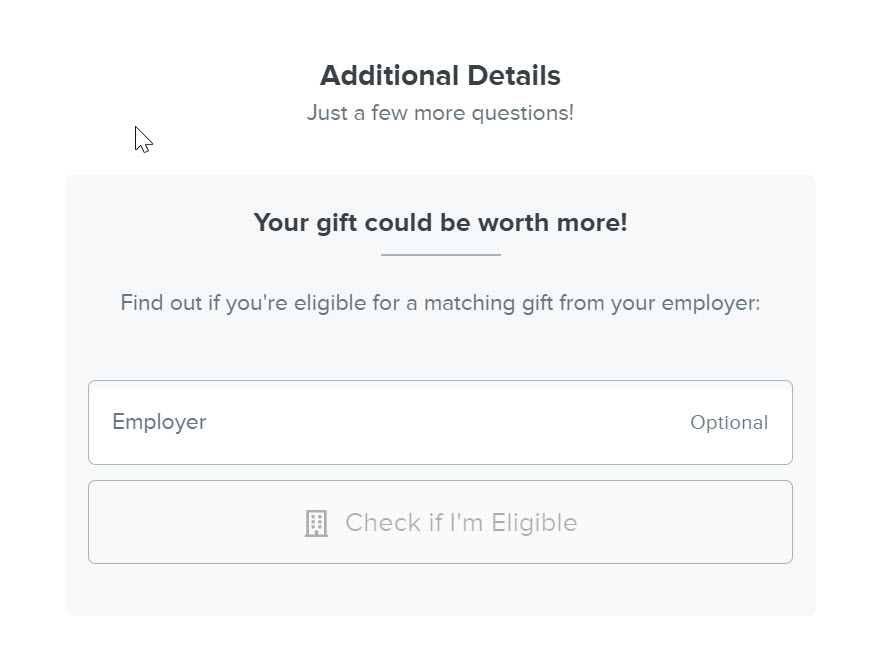Image resolution: width=879 pixels, height=666 pixels.
Task: Click the Additional Details heading
Action: [x=440, y=76]
